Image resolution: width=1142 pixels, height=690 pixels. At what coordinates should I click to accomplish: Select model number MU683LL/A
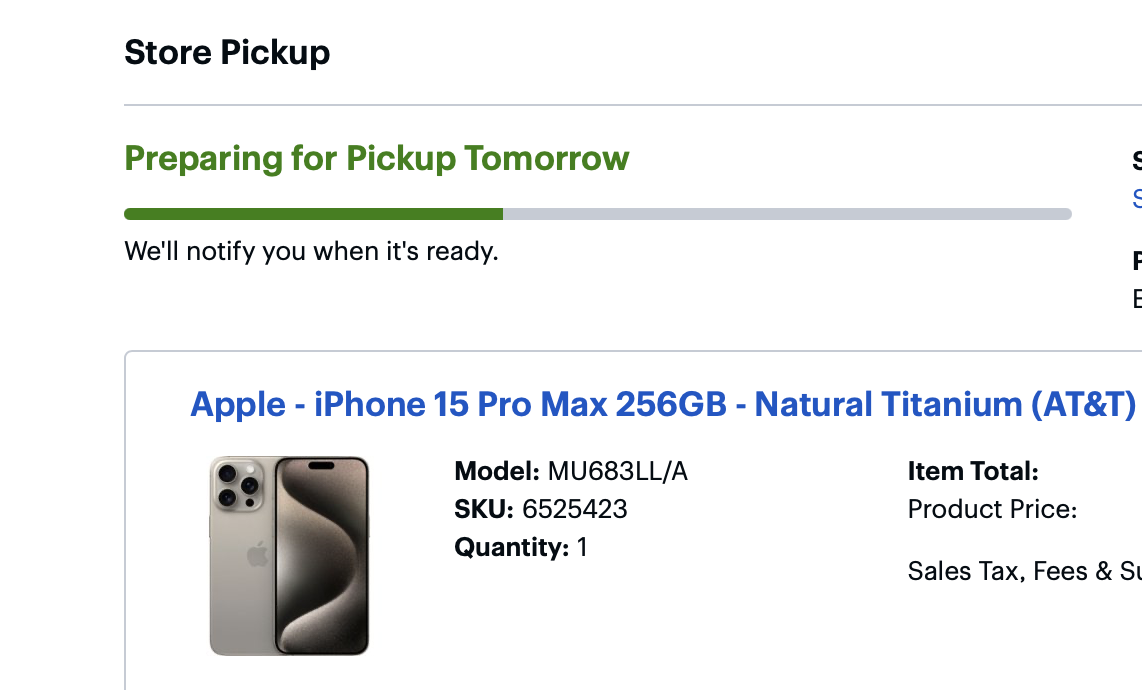pos(617,471)
